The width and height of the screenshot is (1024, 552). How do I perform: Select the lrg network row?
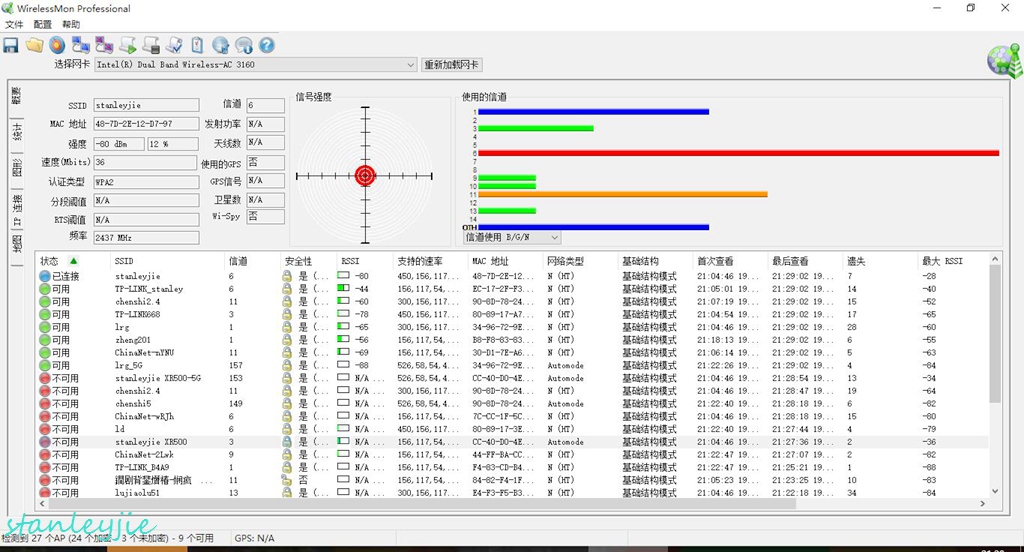pos(513,327)
